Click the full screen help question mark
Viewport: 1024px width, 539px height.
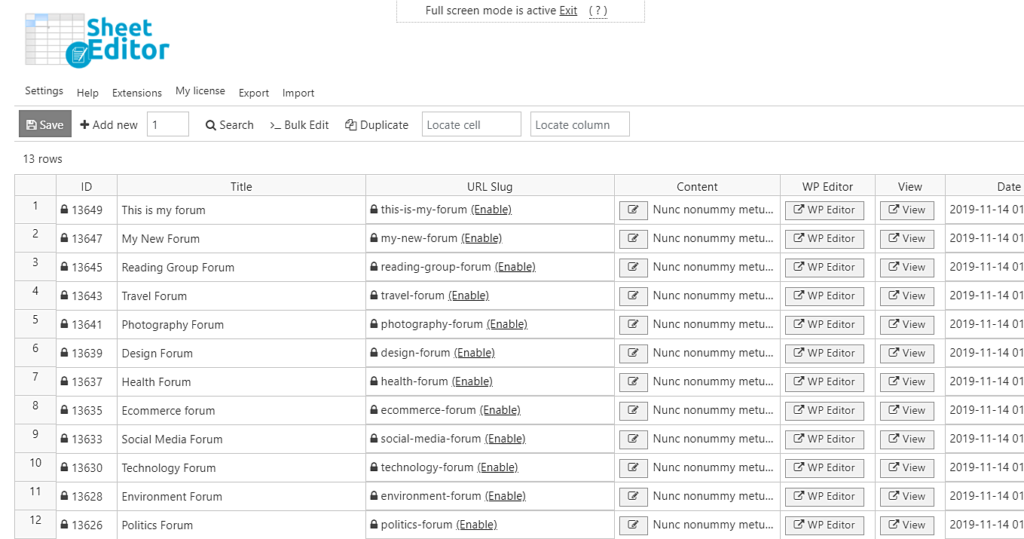(598, 10)
